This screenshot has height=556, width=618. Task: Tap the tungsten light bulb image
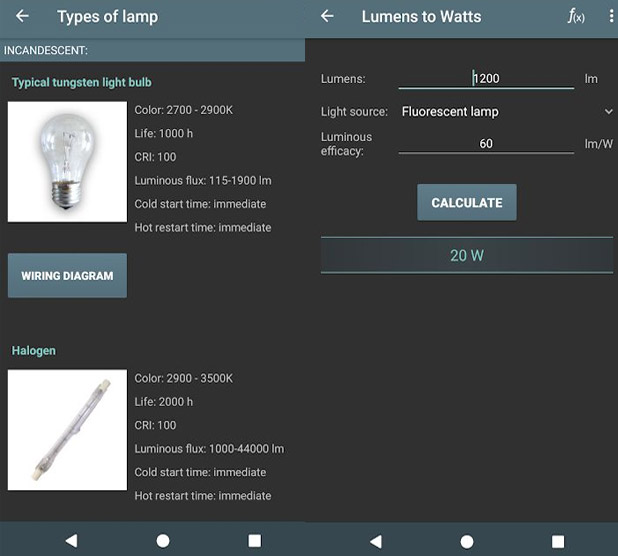click(67, 162)
